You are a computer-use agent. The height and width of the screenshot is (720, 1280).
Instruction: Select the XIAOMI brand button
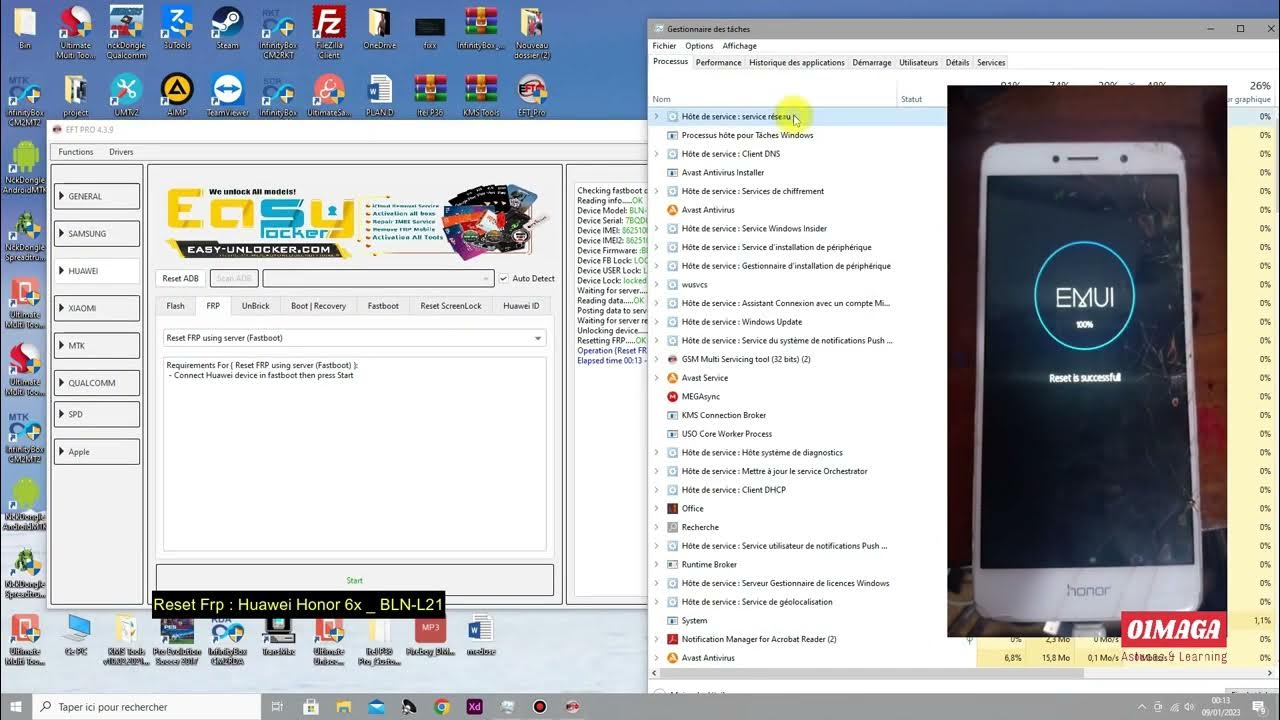(97, 308)
